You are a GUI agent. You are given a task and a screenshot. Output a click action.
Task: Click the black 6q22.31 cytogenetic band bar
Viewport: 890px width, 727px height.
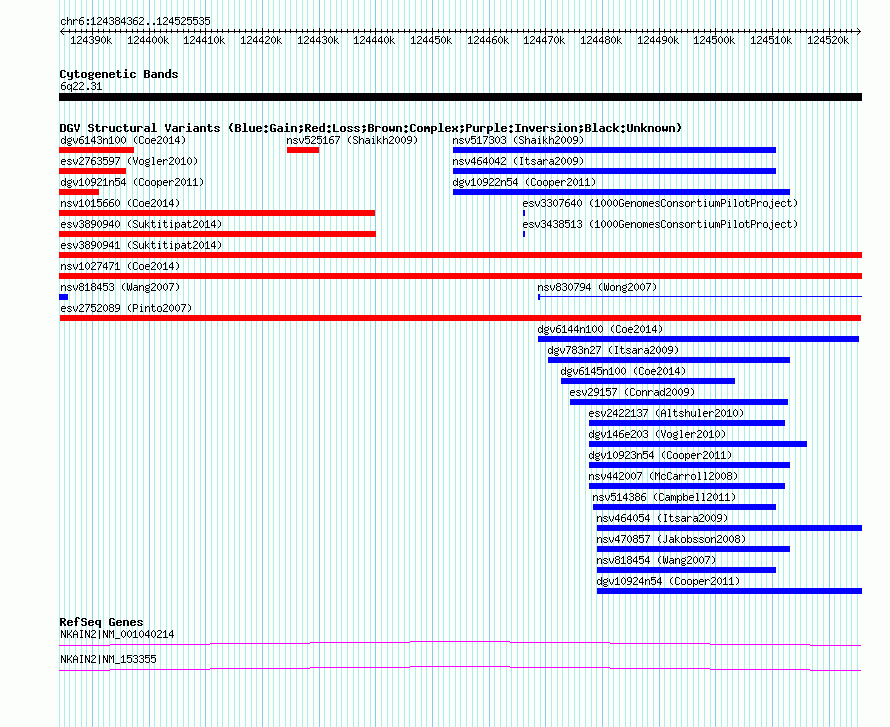pyautogui.click(x=460, y=97)
